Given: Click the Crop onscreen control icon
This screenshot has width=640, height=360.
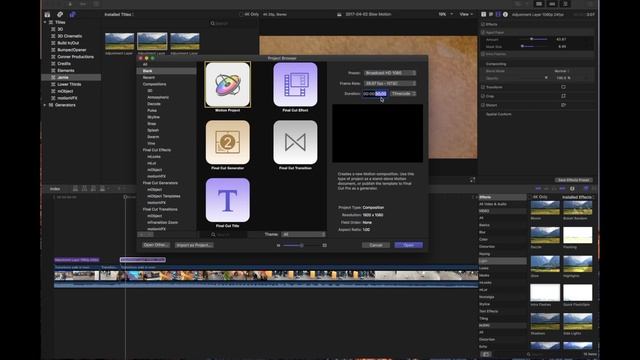Looking at the screenshot, I should (x=563, y=96).
